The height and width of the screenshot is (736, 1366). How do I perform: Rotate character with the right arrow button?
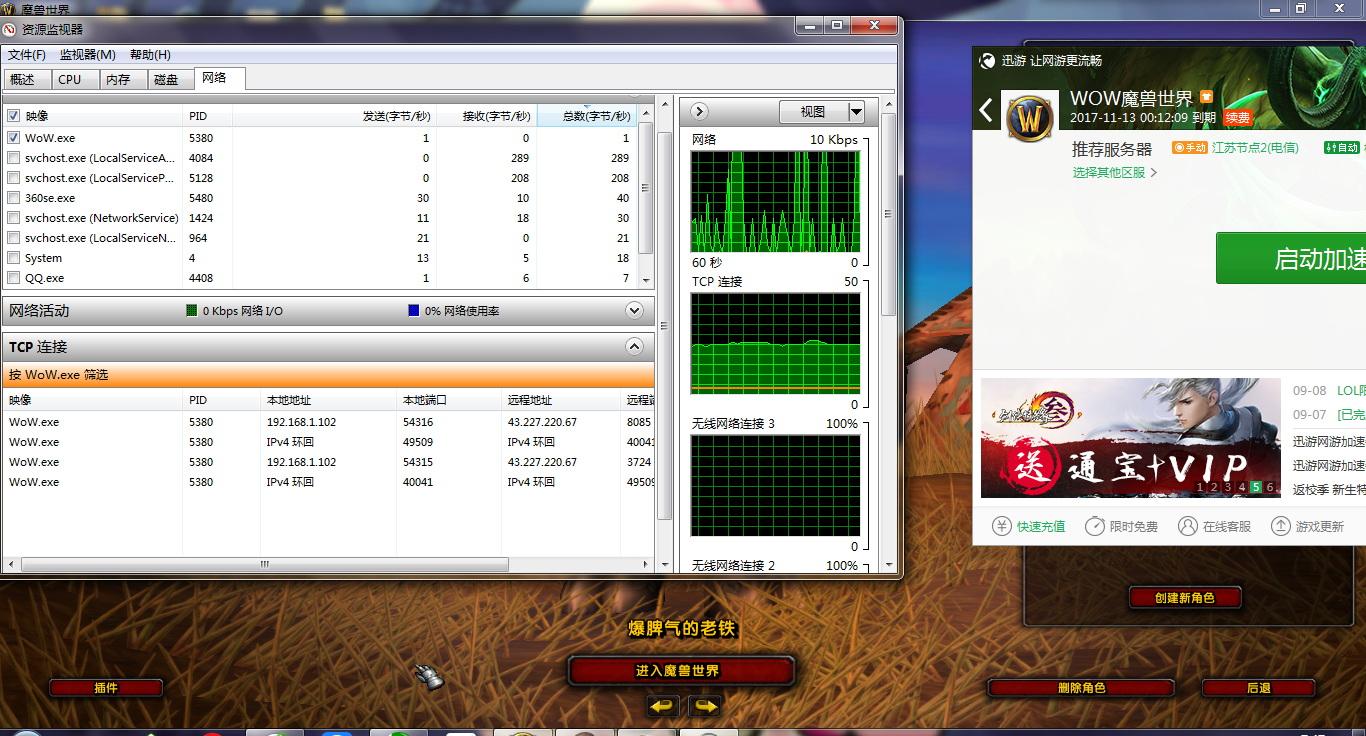pos(705,706)
